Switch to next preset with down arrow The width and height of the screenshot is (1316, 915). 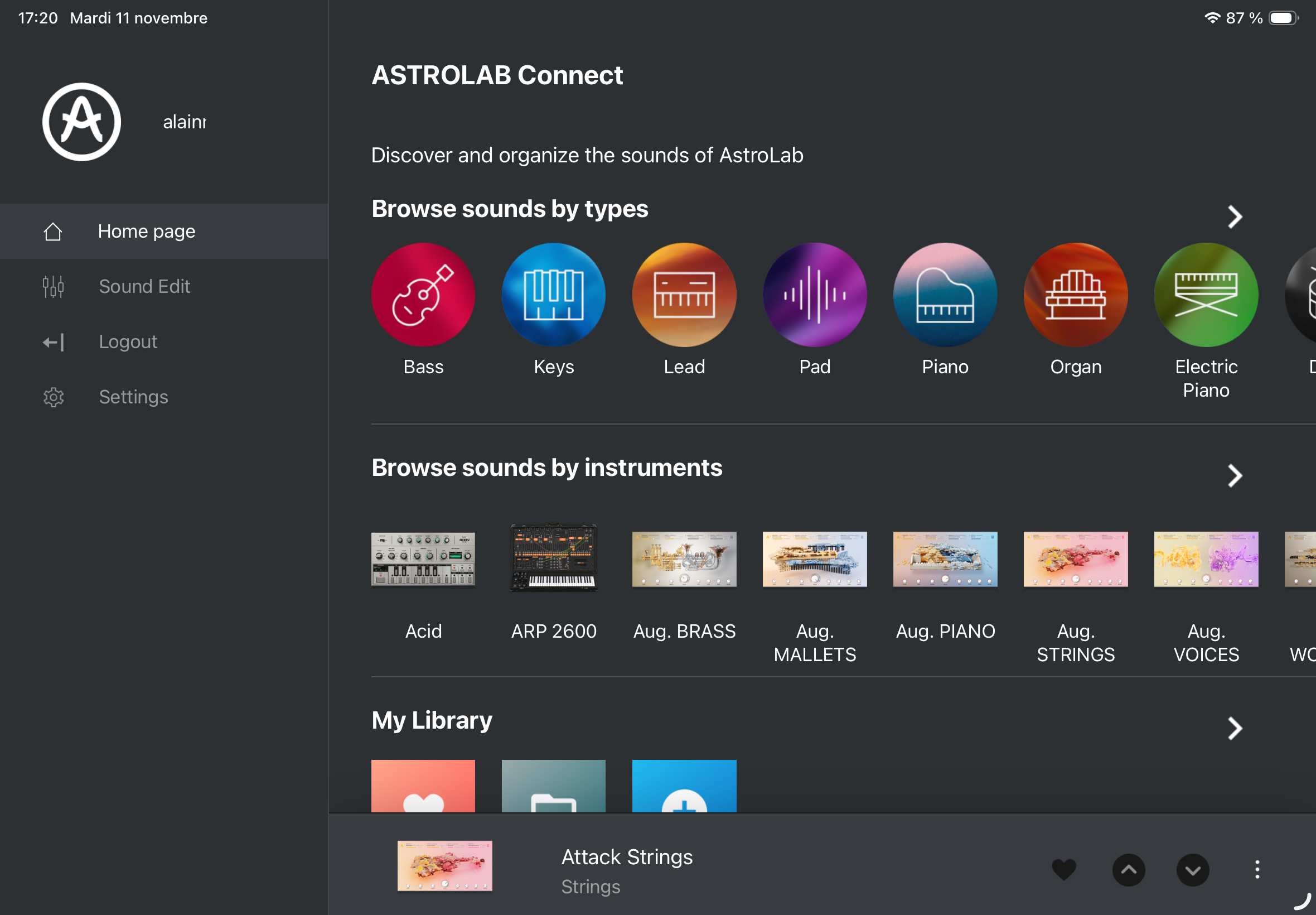(1192, 870)
